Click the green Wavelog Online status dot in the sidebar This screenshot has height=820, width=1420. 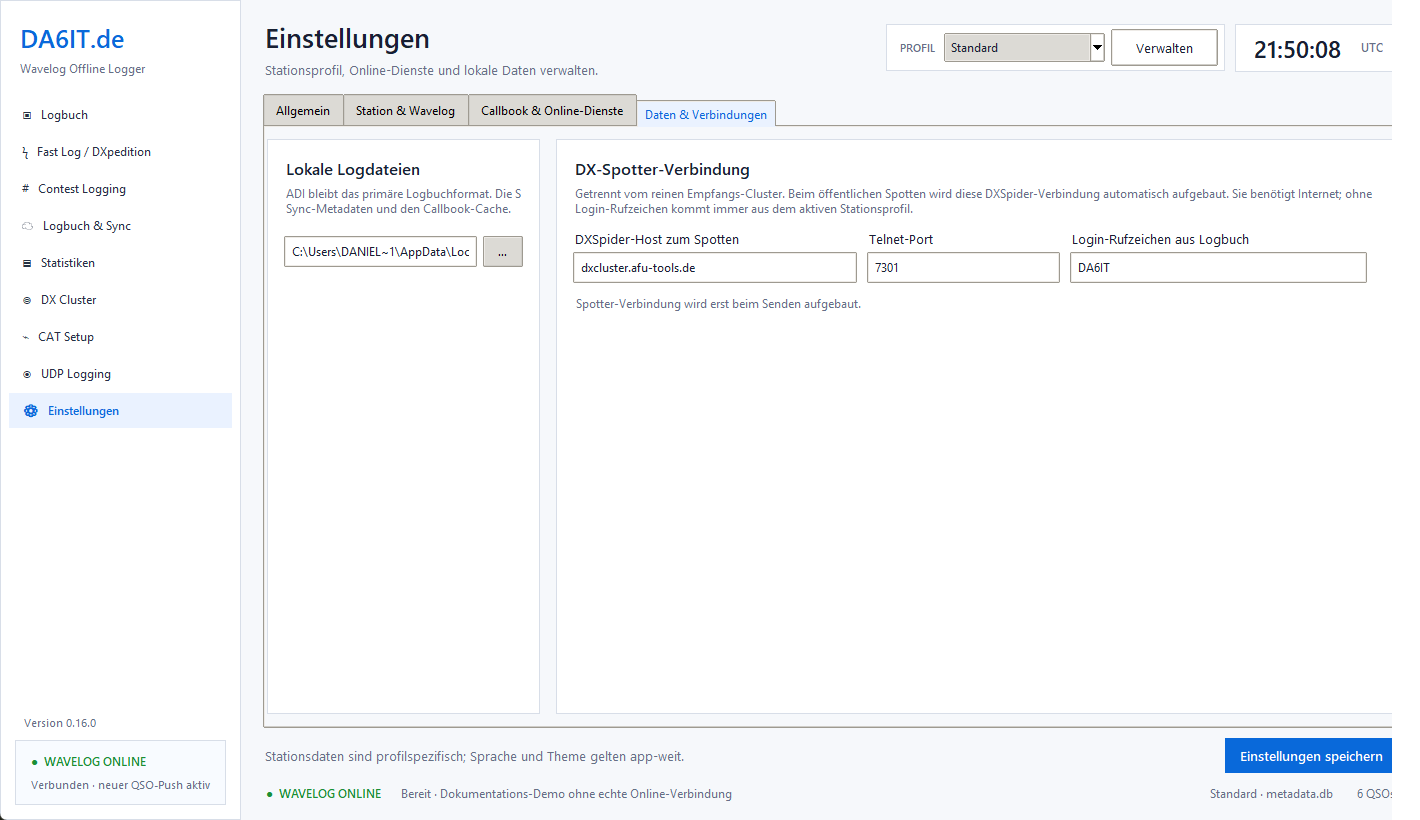tap(35, 762)
